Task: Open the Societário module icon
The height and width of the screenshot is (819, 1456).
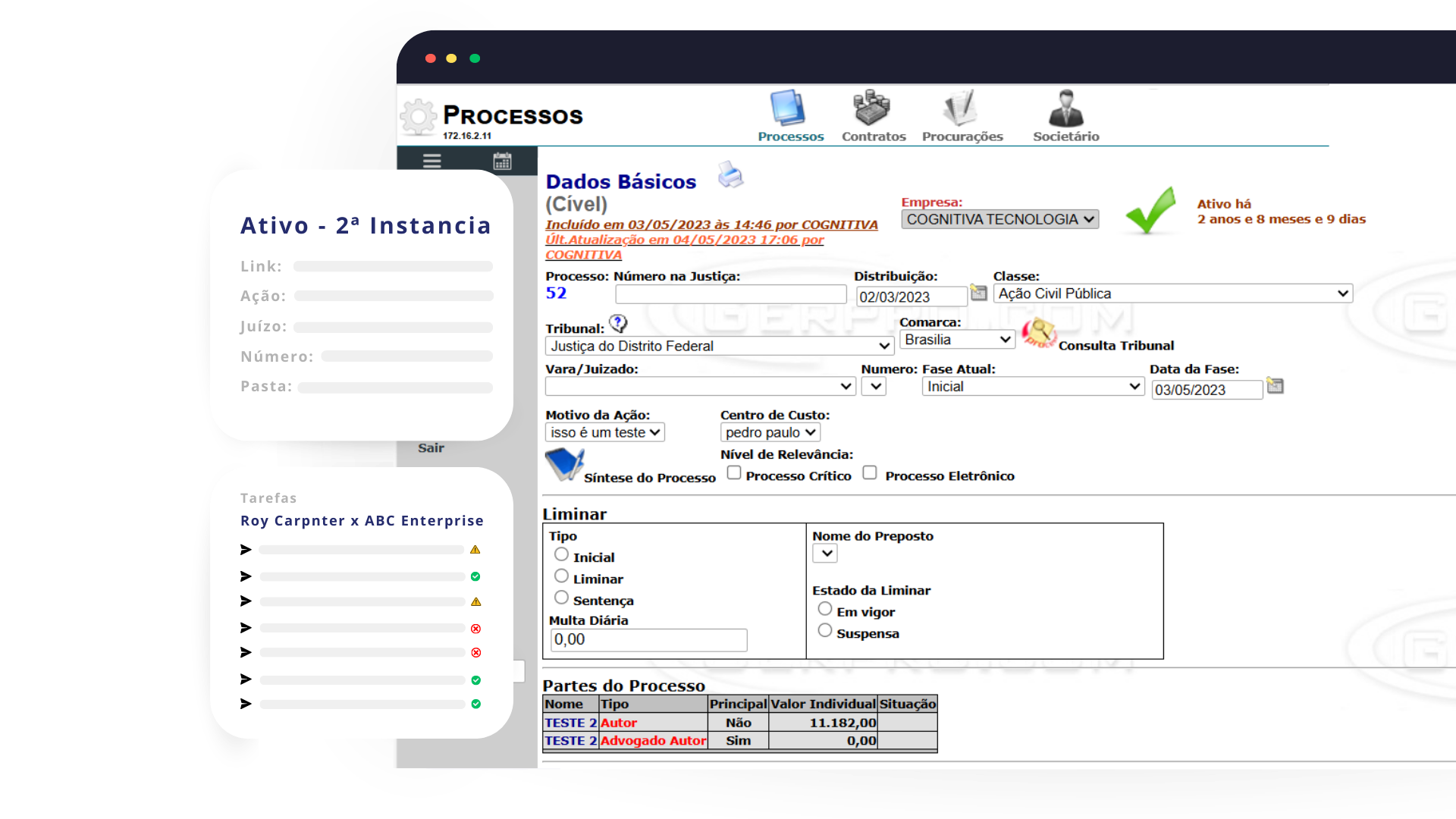Action: [x=1065, y=109]
